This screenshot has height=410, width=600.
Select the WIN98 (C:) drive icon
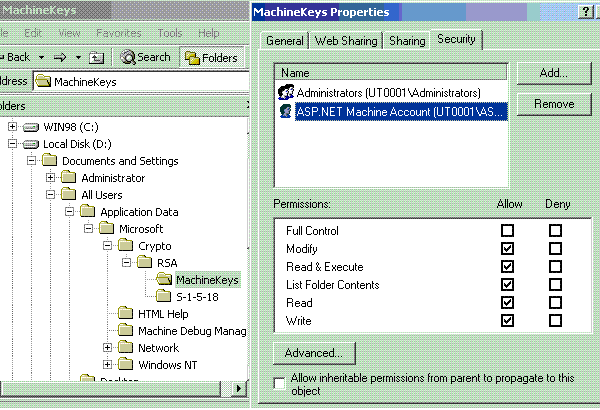[x=33, y=127]
